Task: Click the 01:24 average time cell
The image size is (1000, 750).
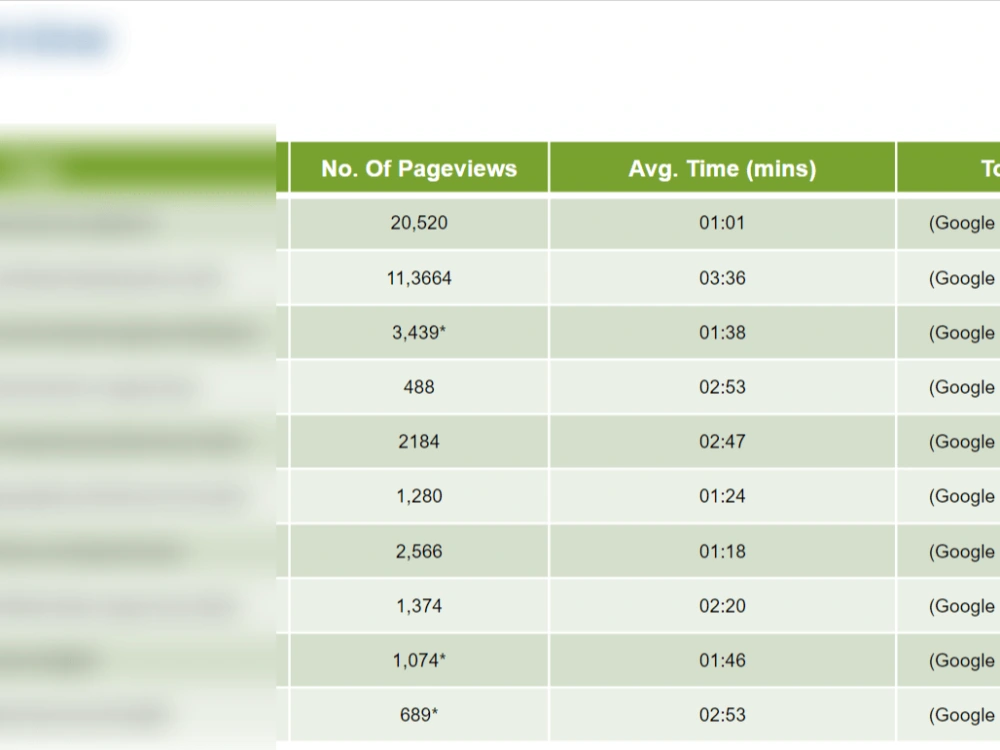Action: click(x=722, y=496)
